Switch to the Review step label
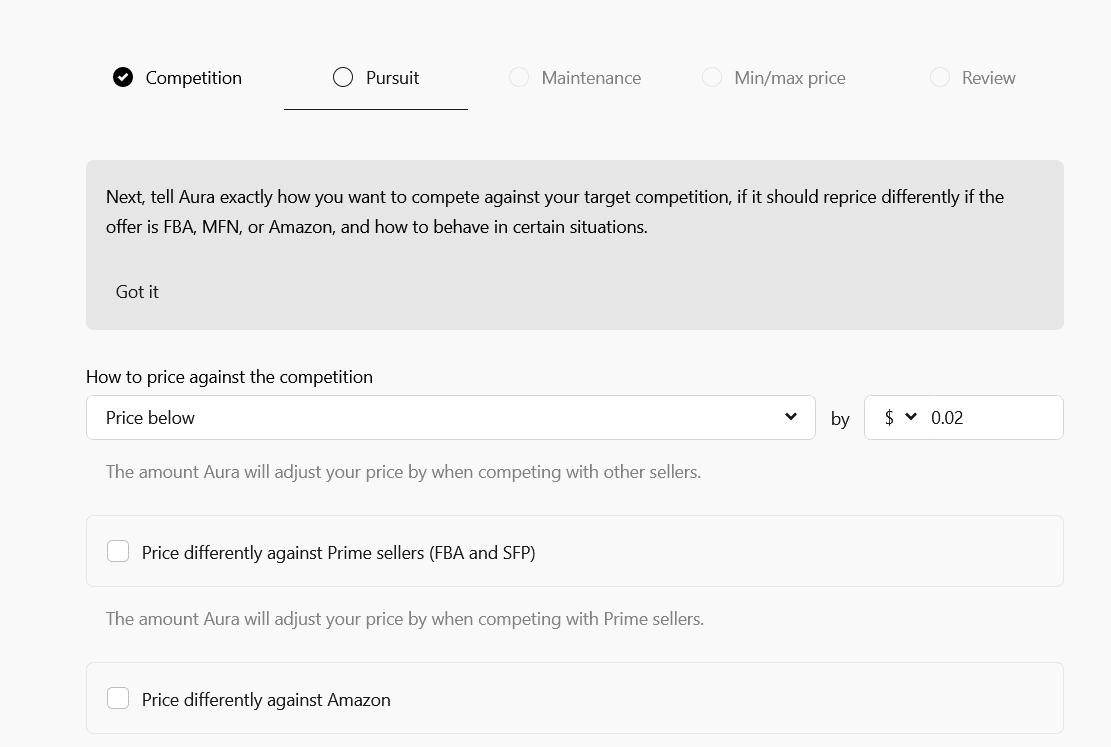Viewport: 1111px width, 747px height. 988,78
